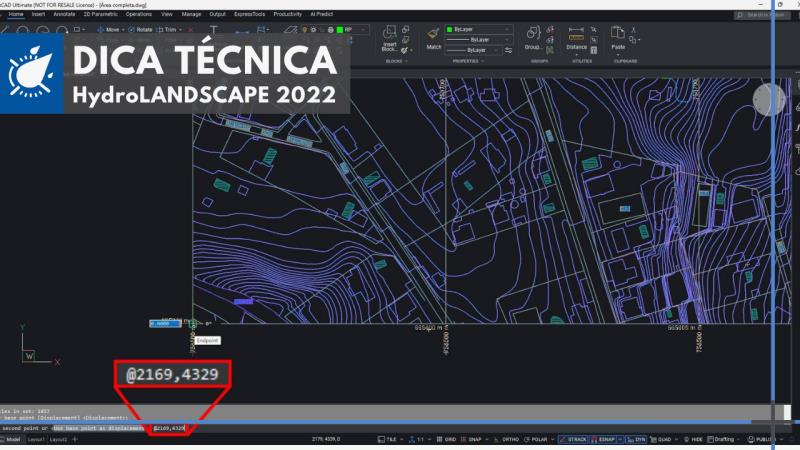
Task: Click the Cut scissors icon
Action: coord(633,30)
